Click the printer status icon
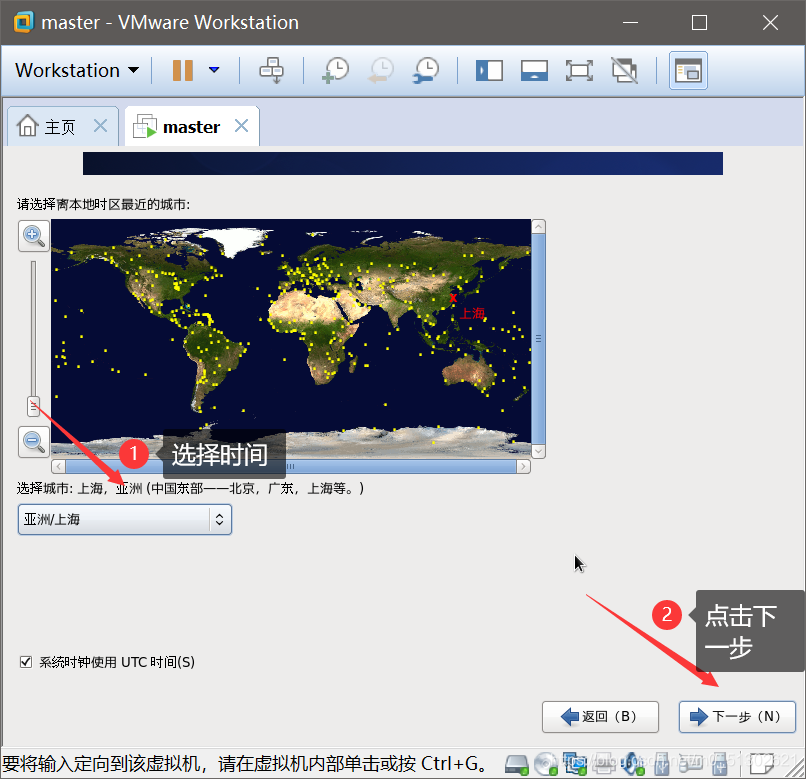The height and width of the screenshot is (779, 806). [604, 764]
